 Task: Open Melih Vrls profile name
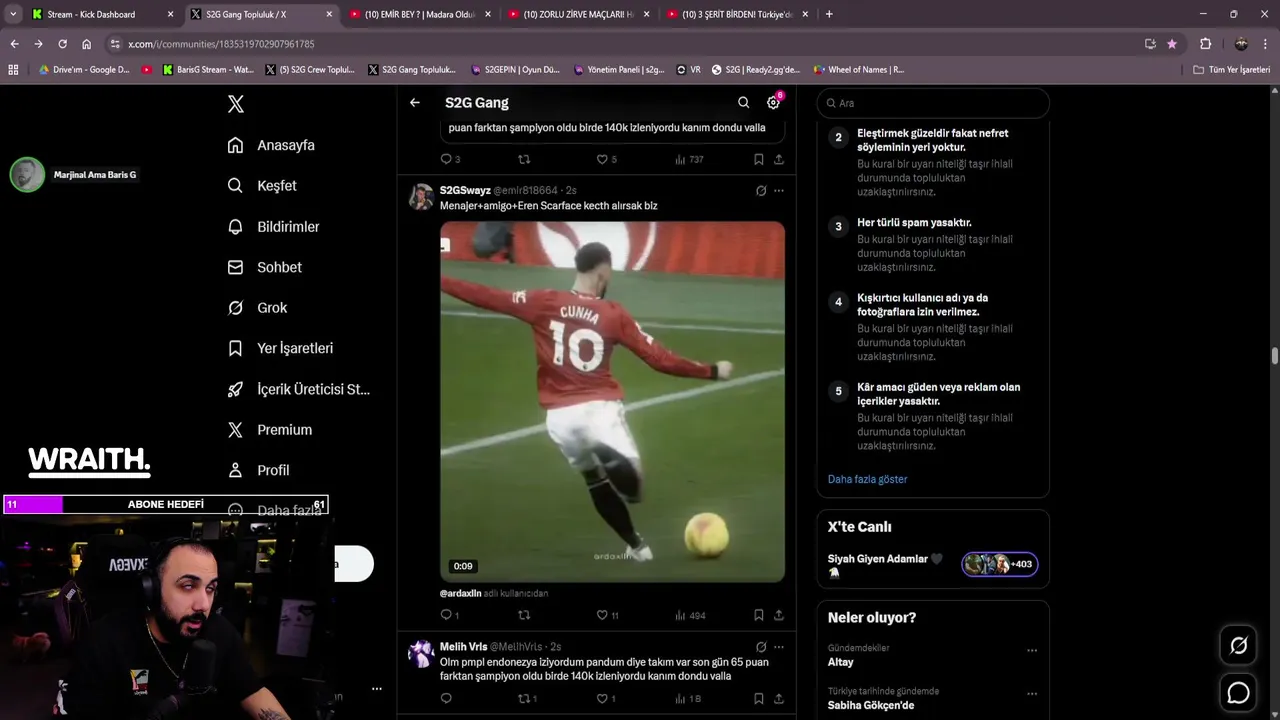(463, 647)
